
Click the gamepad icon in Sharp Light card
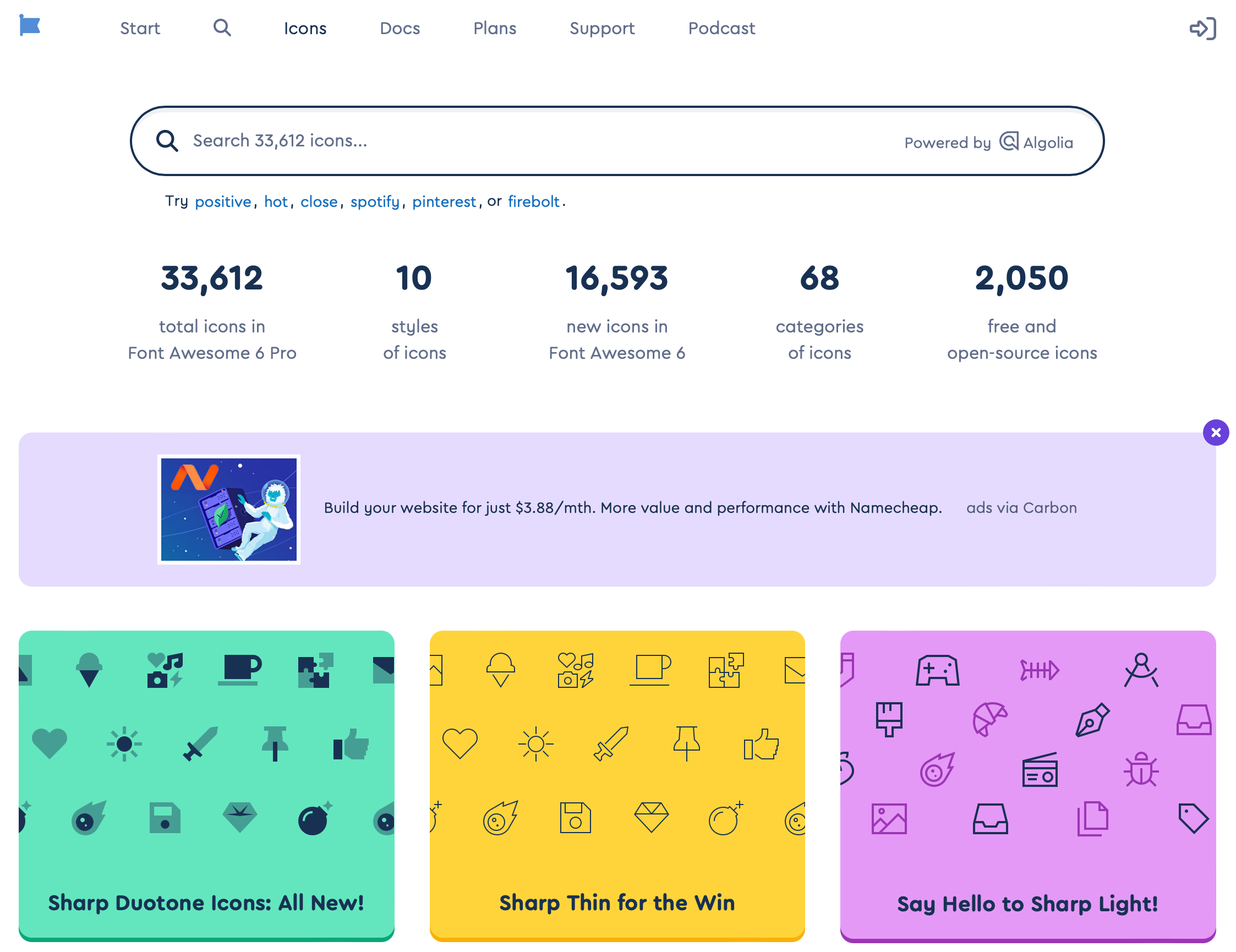[937, 671]
